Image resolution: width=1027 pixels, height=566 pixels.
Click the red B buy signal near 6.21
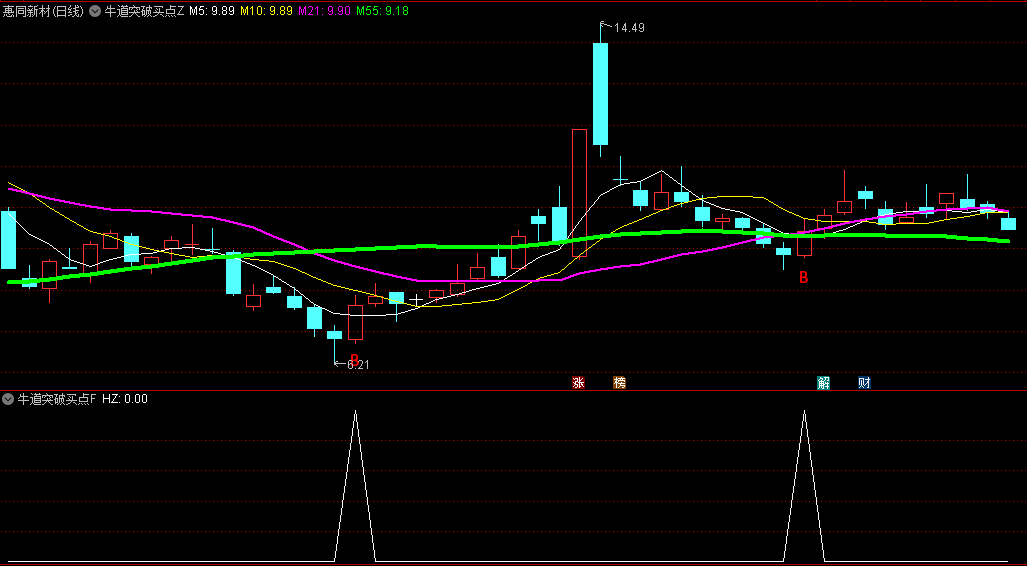[354, 360]
